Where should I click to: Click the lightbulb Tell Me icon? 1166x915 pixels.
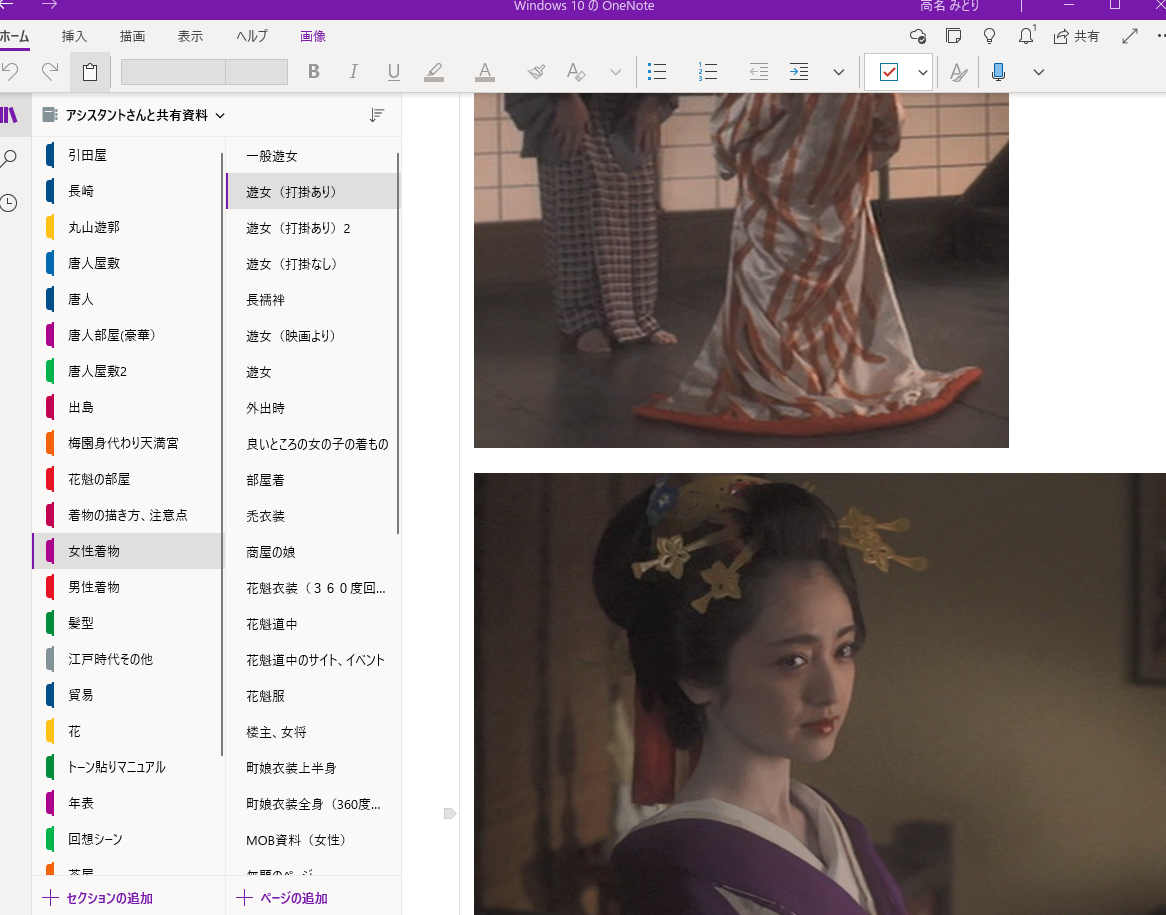click(989, 36)
